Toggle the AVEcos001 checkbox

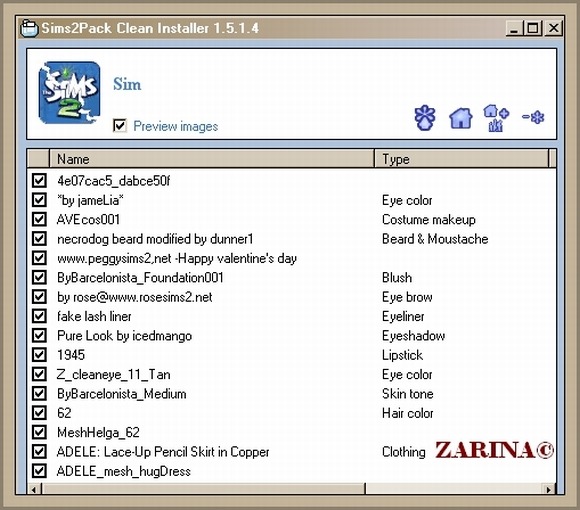(x=39, y=219)
